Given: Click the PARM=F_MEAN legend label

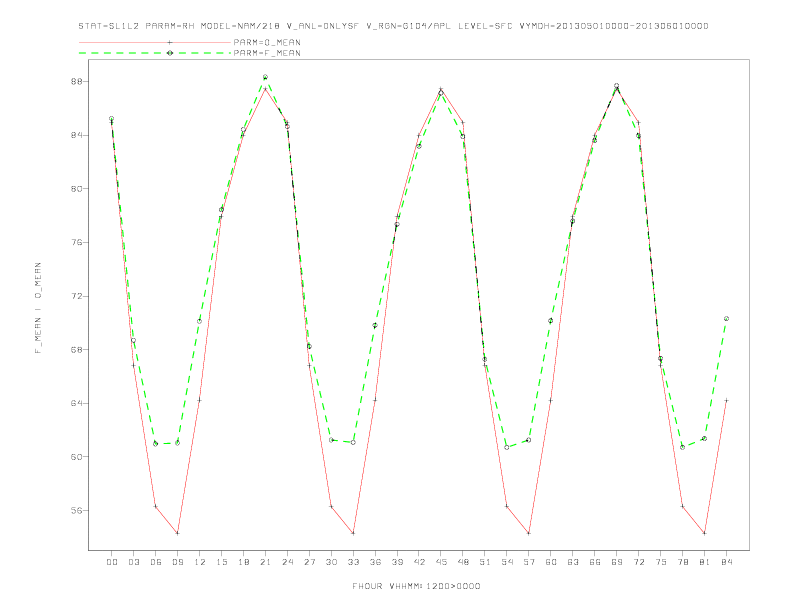Looking at the screenshot, I should [x=267, y=53].
